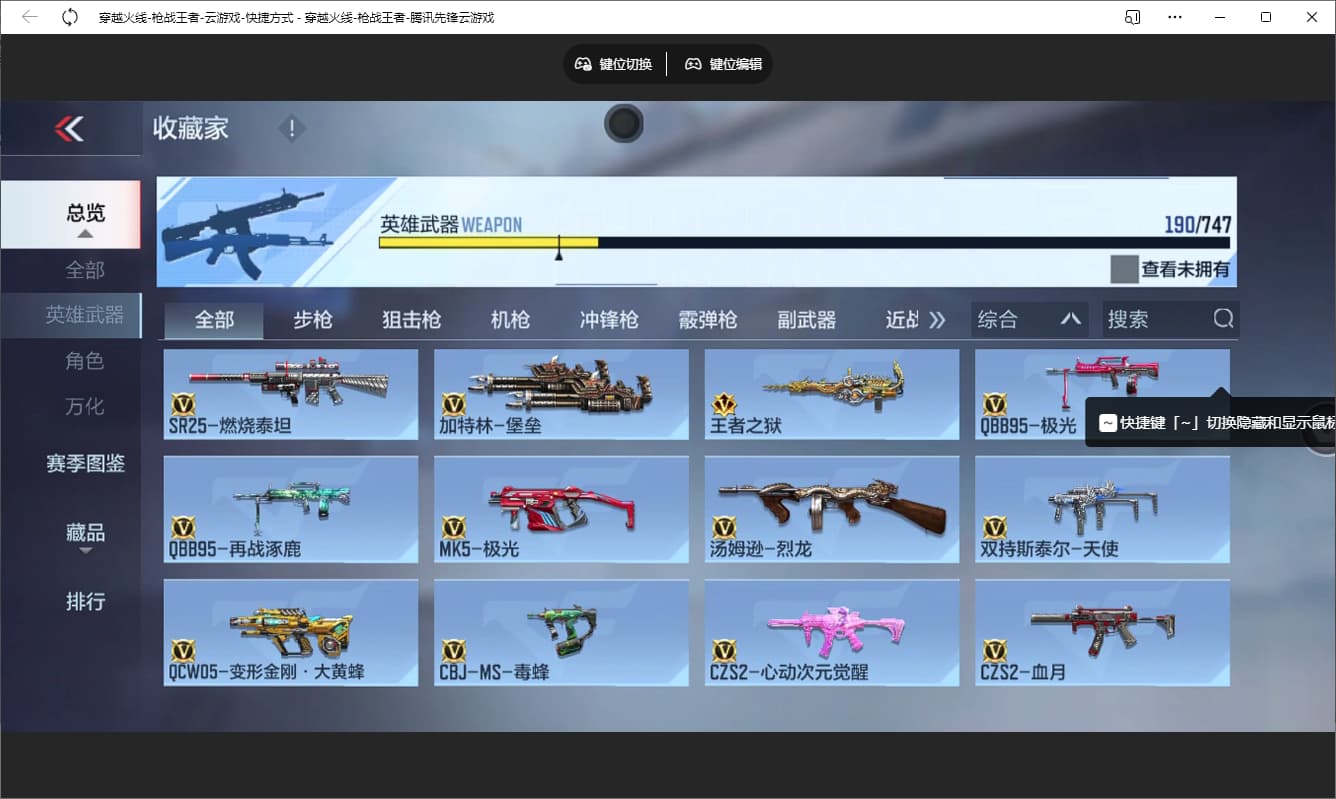This screenshot has width=1336, height=799.
Task: Open the 王者之狱 weapon card
Action: pos(832,394)
